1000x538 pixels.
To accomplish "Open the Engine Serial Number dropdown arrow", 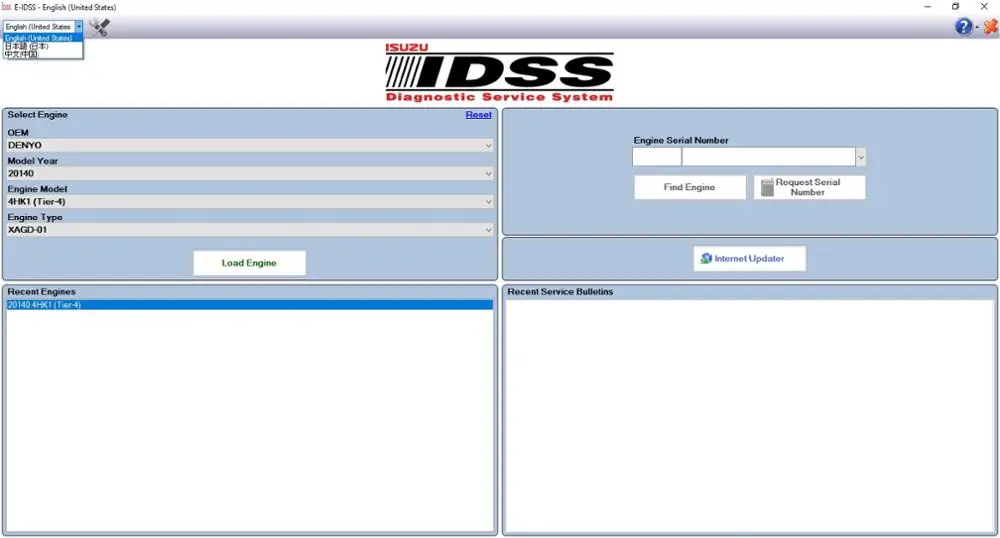I will (860, 157).
